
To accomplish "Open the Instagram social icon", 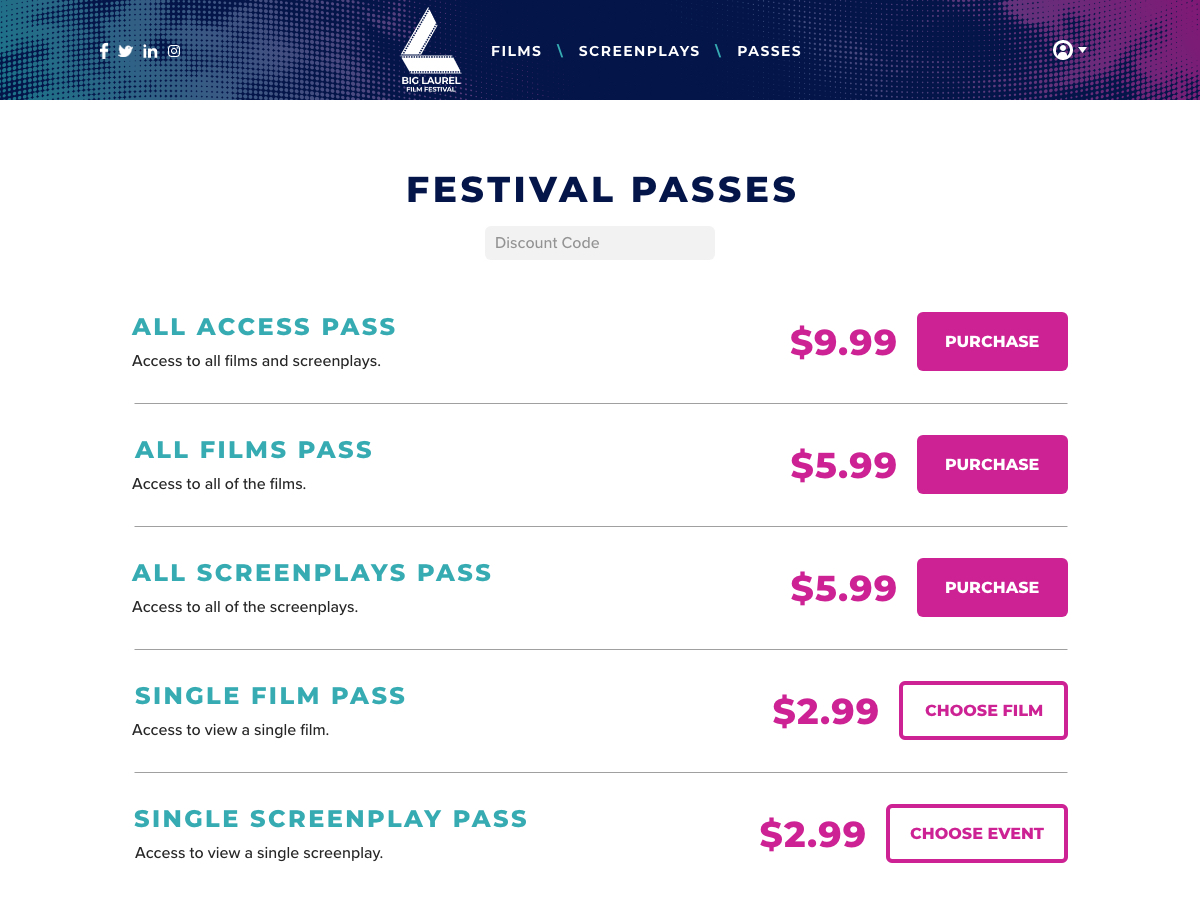I will coord(174,51).
